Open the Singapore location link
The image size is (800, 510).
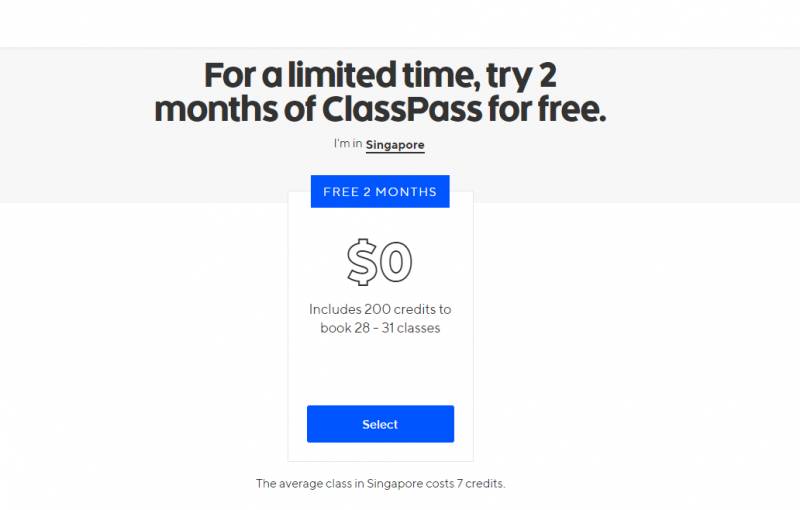pos(395,145)
